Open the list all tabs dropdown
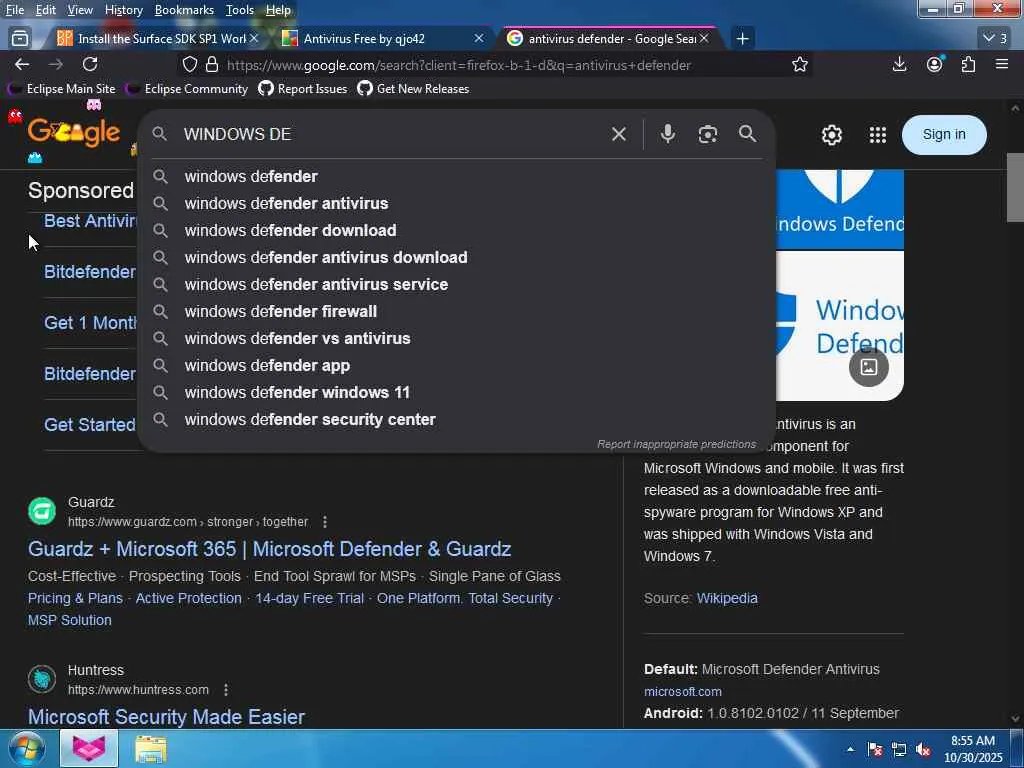The image size is (1024, 768). (995, 39)
